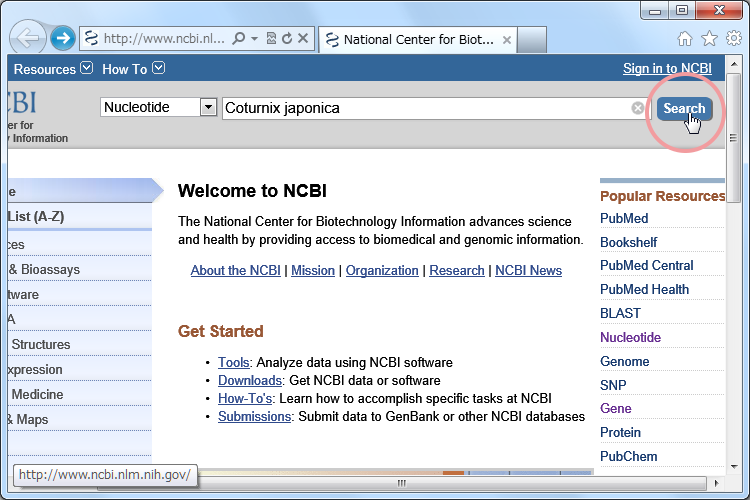Click the Home icon in browser toolbar
This screenshot has width=750, height=500.
[x=685, y=38]
